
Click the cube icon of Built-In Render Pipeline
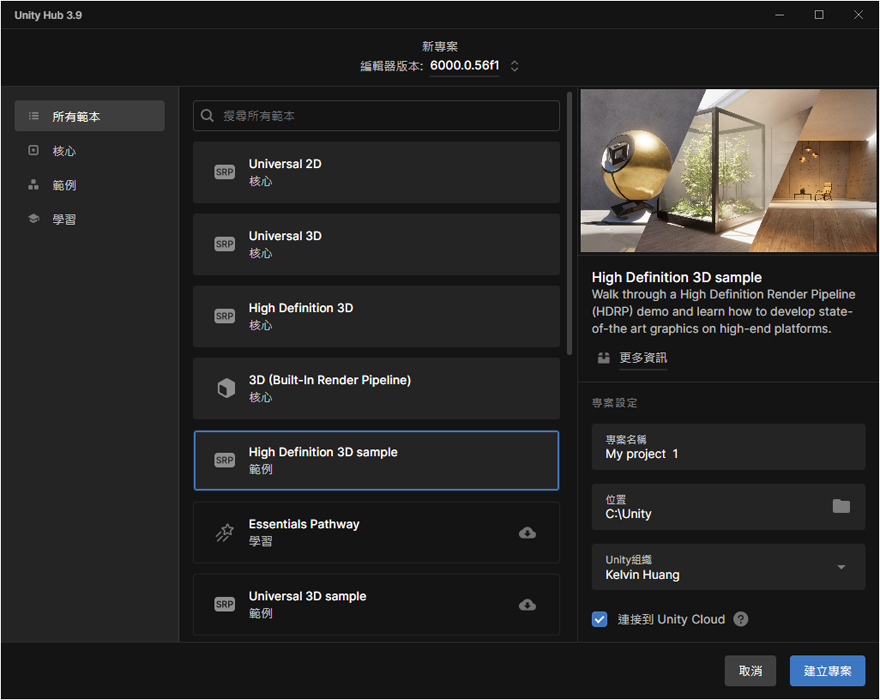tap(225, 388)
